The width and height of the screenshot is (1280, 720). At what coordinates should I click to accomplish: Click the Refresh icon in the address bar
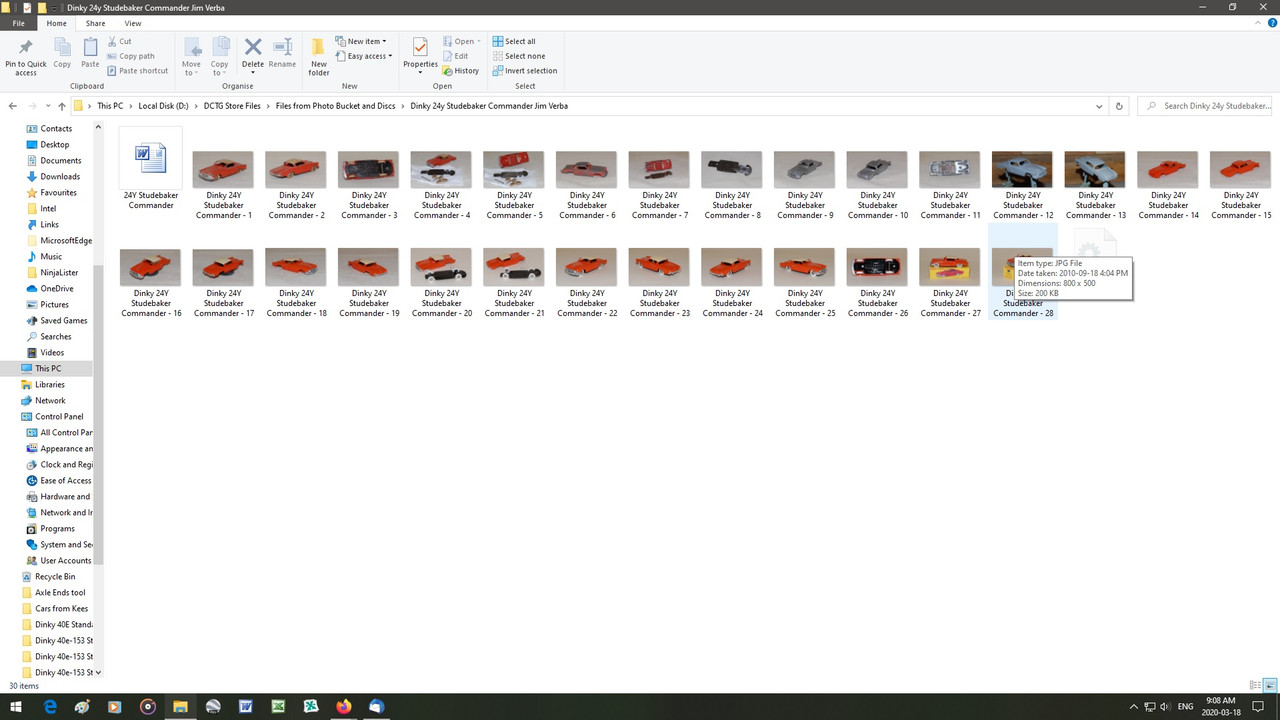pyautogui.click(x=1118, y=106)
